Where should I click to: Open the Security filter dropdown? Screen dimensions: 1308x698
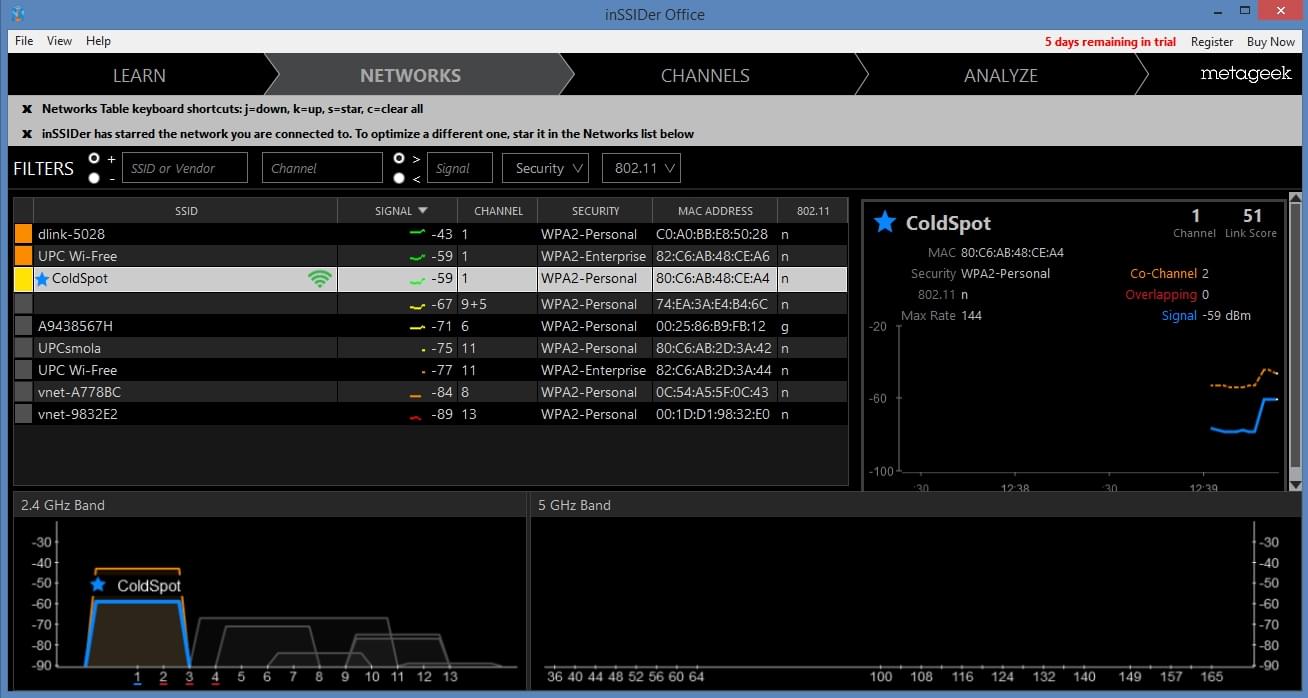click(x=545, y=168)
